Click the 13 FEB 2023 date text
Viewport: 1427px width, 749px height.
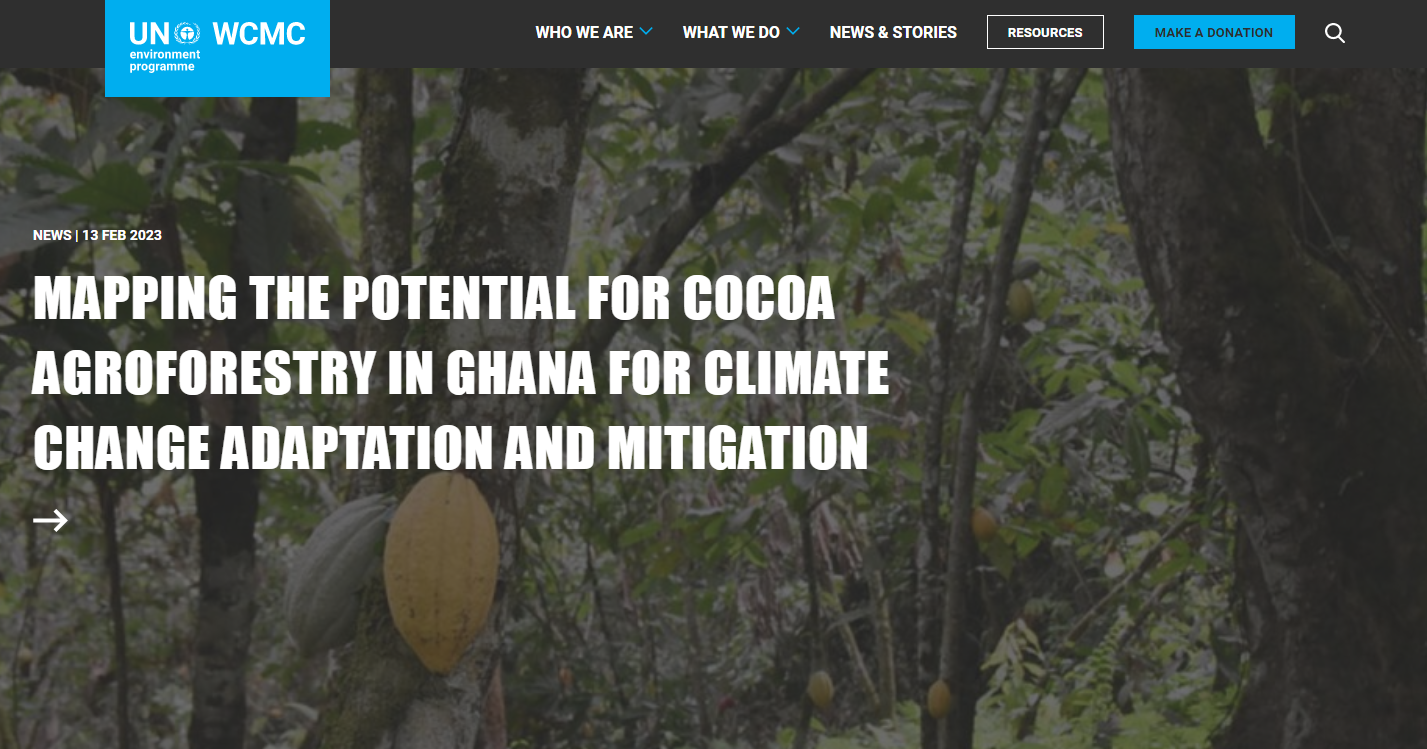click(121, 235)
